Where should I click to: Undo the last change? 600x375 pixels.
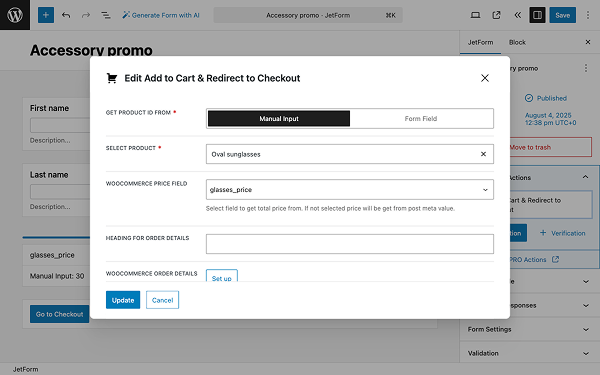(x=66, y=15)
